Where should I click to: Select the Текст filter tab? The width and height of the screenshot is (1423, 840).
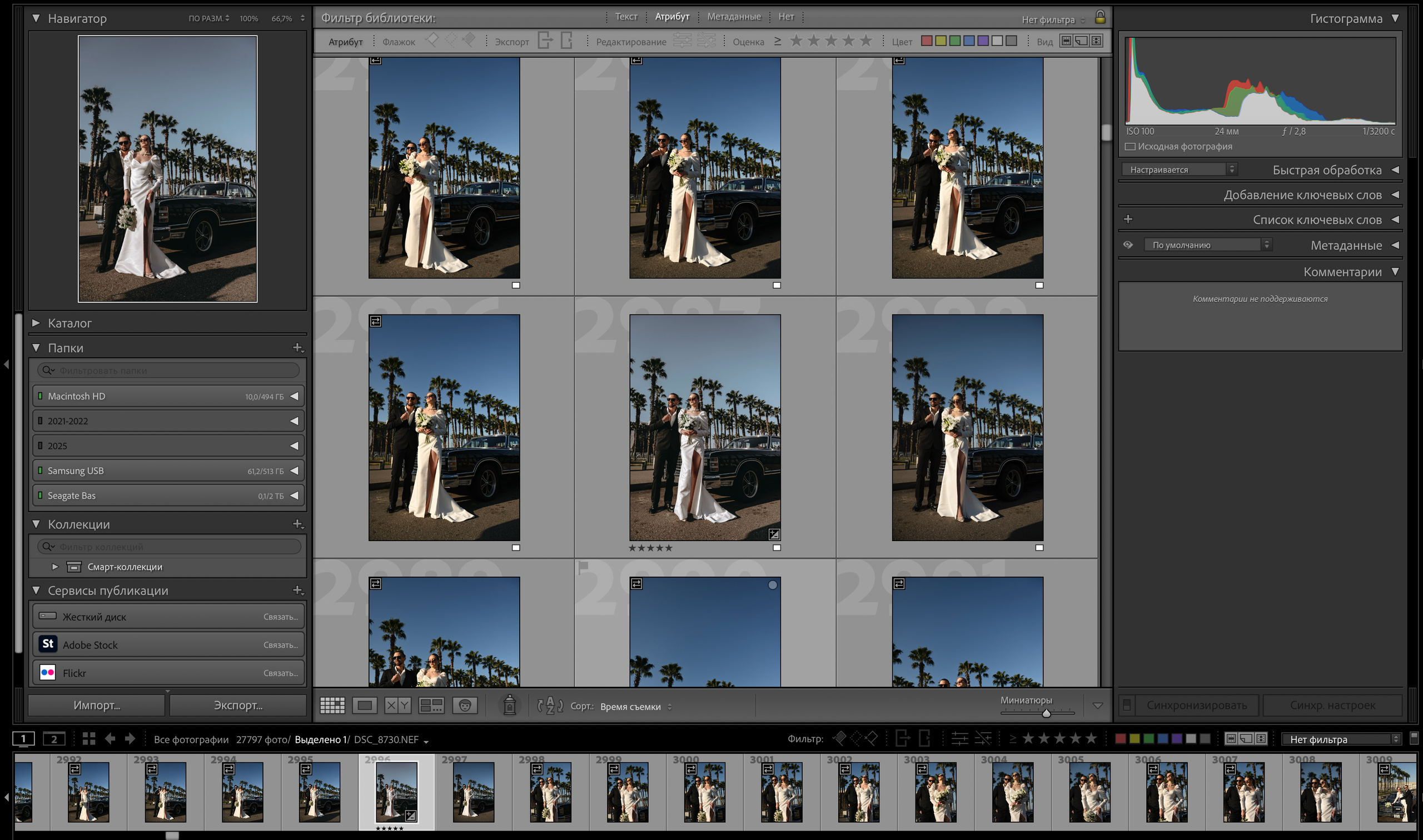pos(626,17)
